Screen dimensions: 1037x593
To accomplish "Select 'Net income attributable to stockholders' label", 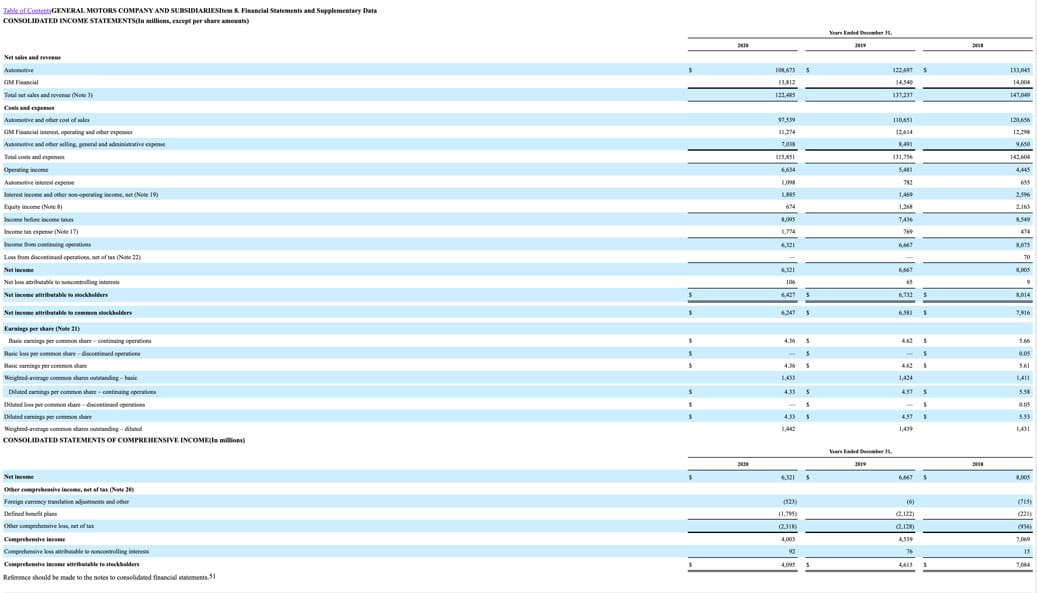I will tap(56, 295).
